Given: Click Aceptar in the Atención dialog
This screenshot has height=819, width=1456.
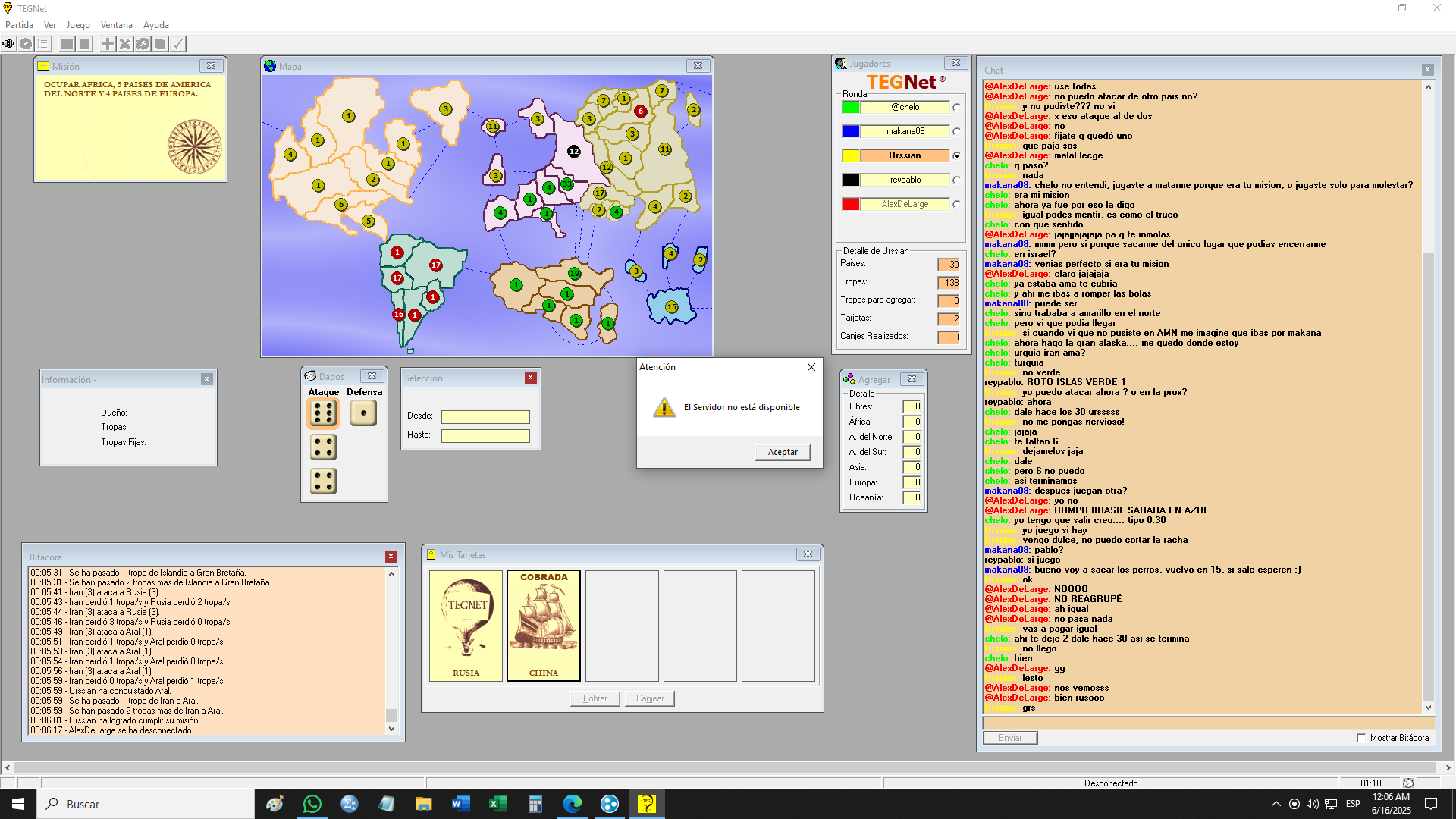Looking at the screenshot, I should pyautogui.click(x=783, y=452).
